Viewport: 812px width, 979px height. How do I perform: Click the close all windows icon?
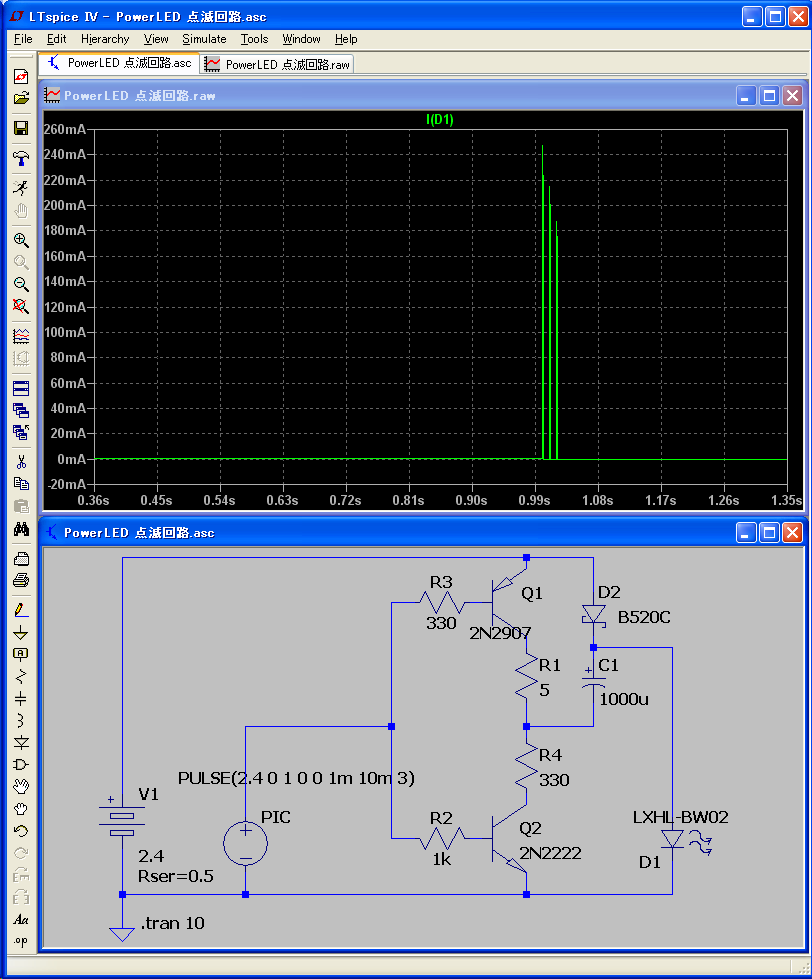click(x=21, y=432)
